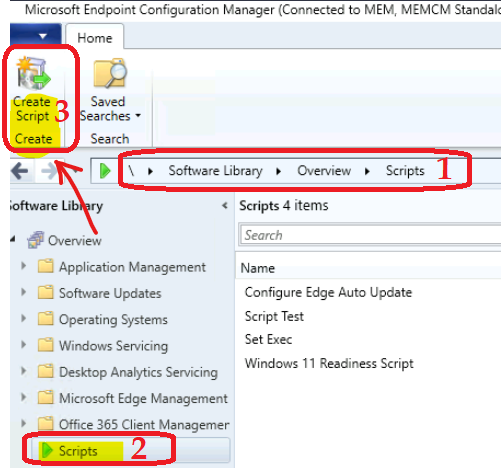Click the Windows Servicing folder icon

46,344
